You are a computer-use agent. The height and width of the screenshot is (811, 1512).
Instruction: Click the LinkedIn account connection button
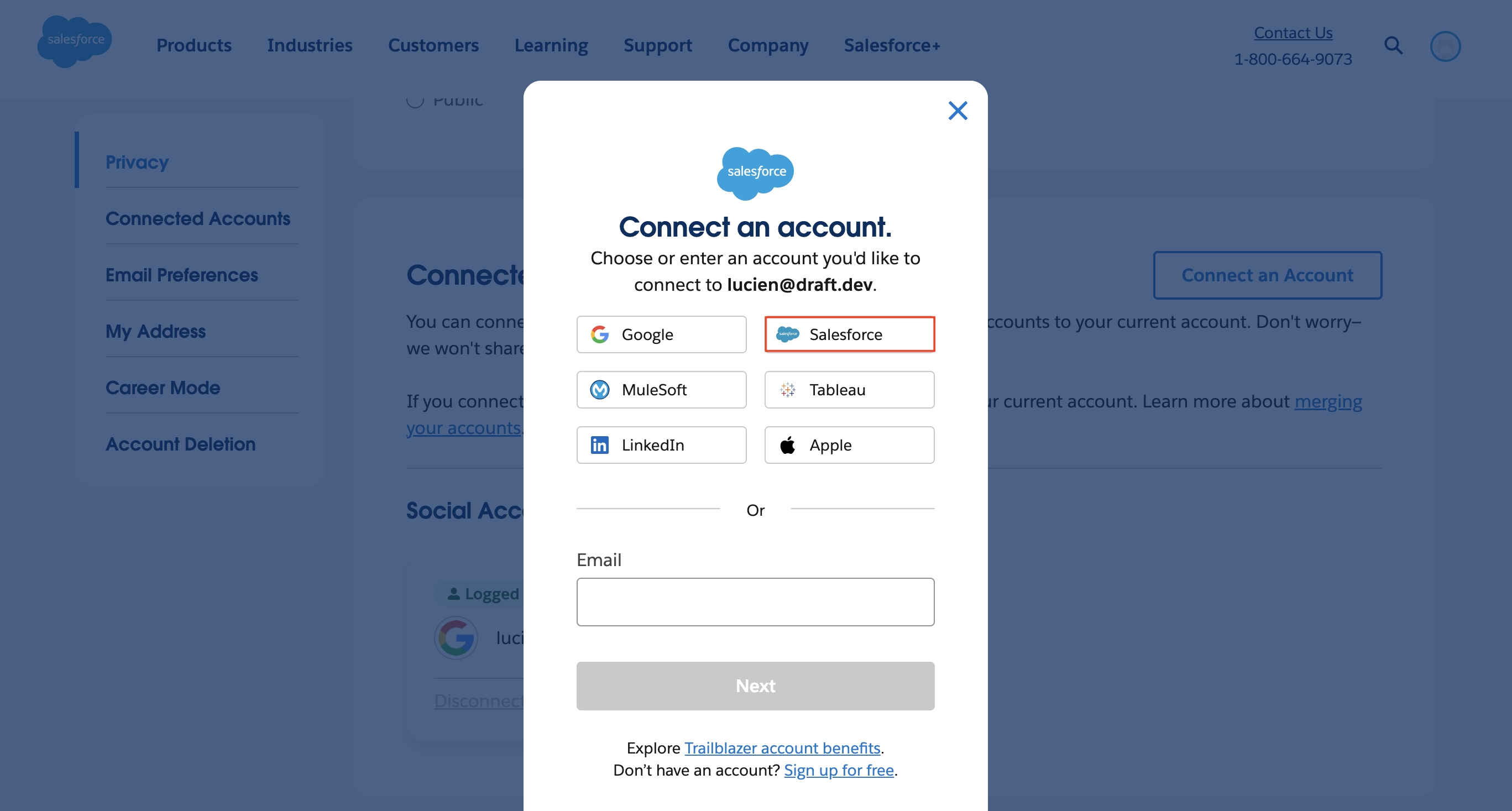[661, 444]
